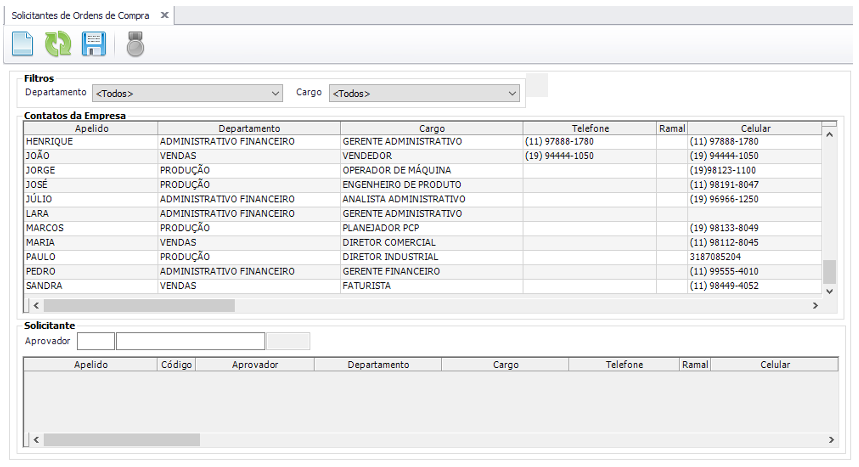Viewport: 859px width, 467px height.
Task: Click the Save floppy disk icon
Action: (x=93, y=44)
